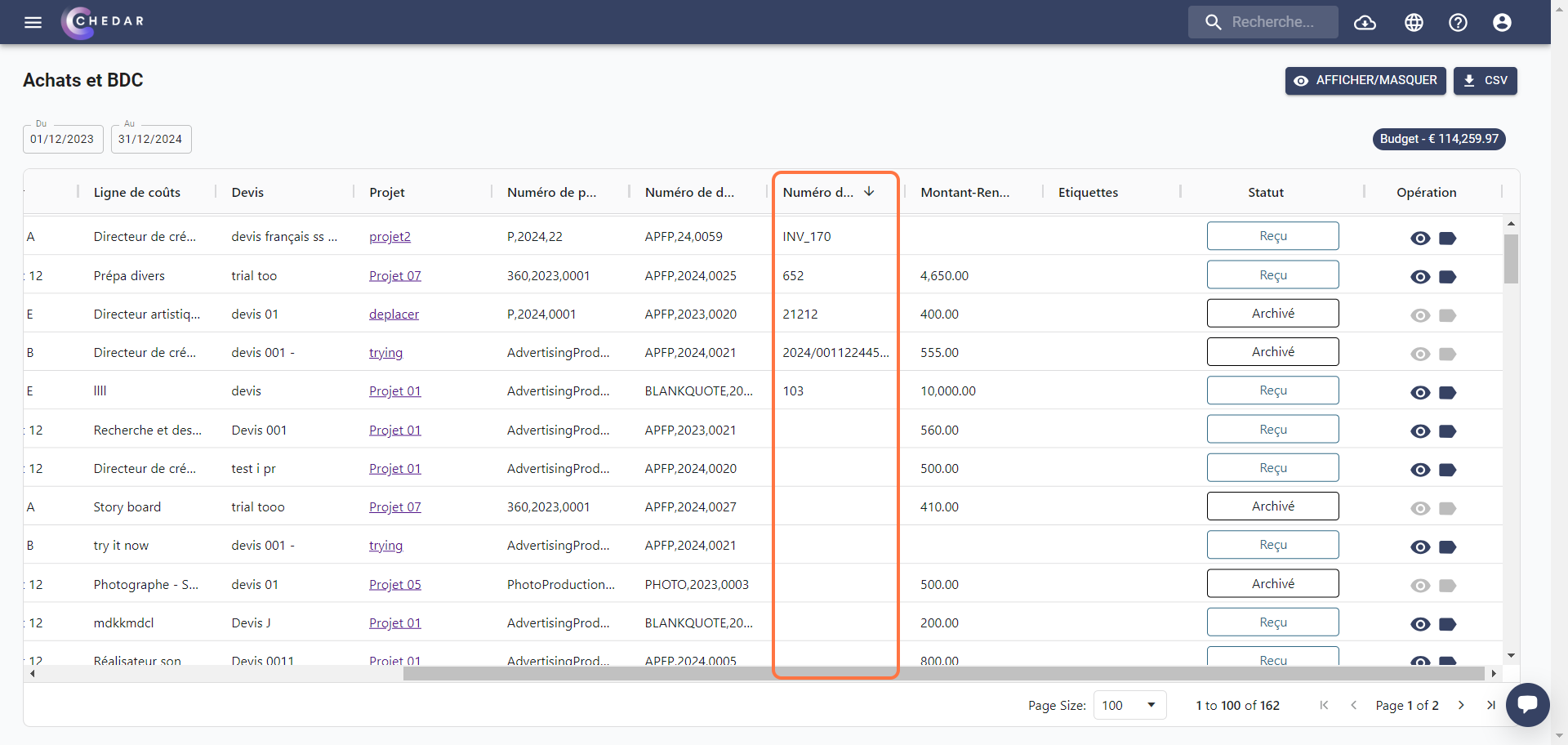Click the label tag icon in test i pr row
This screenshot has width=1568, height=745.
pyautogui.click(x=1447, y=470)
